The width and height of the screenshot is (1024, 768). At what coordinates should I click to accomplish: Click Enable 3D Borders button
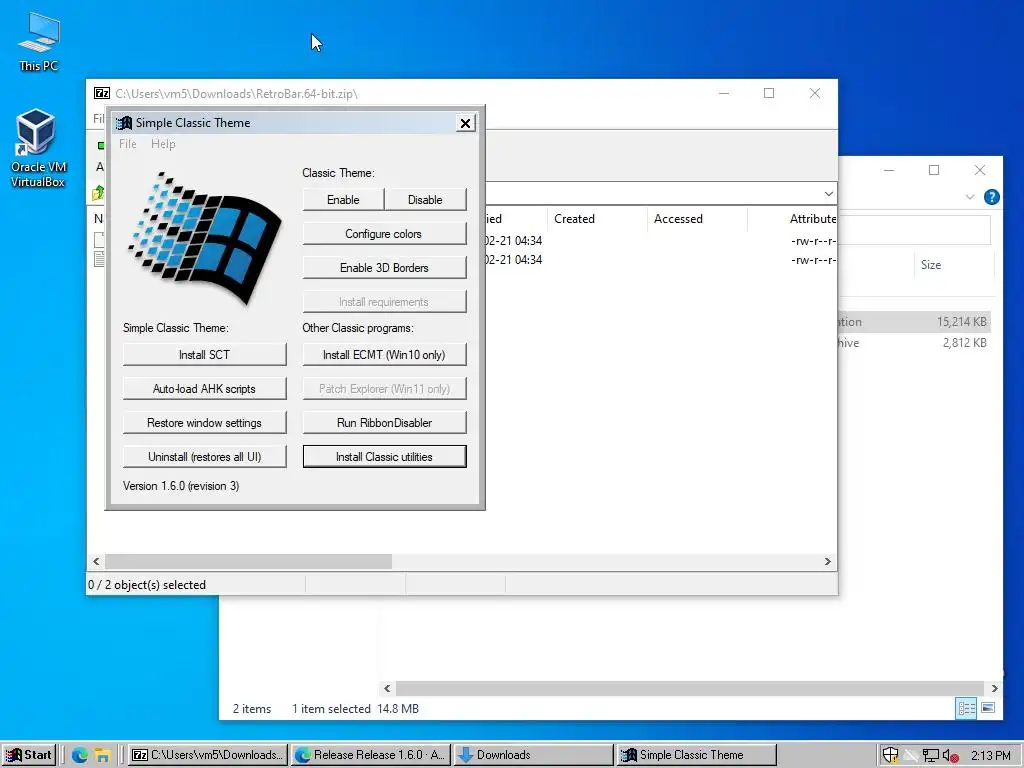(384, 268)
